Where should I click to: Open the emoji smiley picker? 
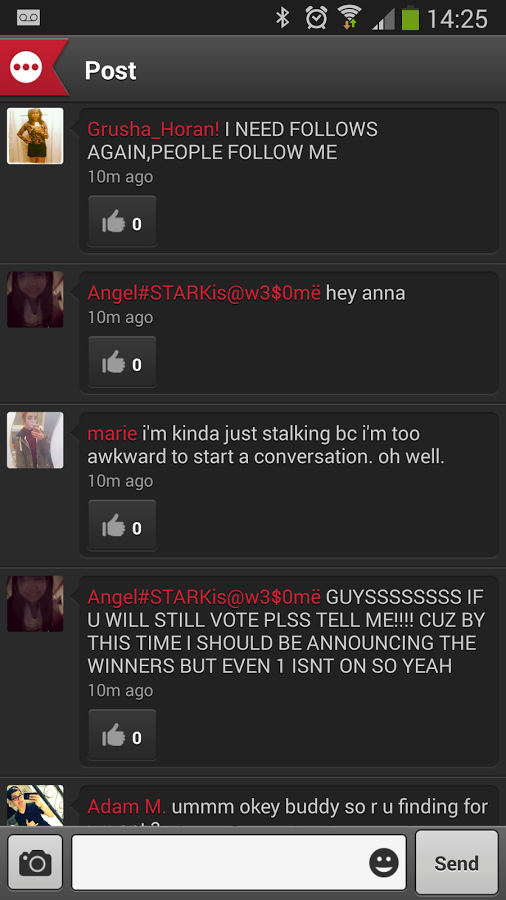click(383, 862)
